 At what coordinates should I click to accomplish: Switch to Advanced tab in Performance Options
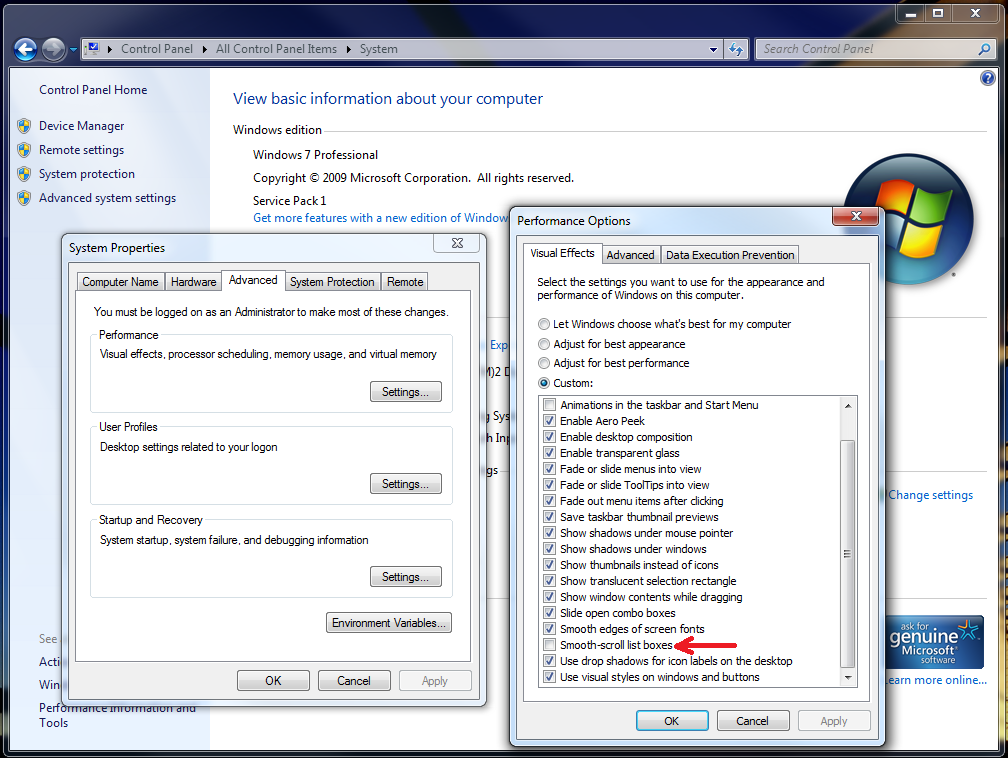pyautogui.click(x=630, y=255)
